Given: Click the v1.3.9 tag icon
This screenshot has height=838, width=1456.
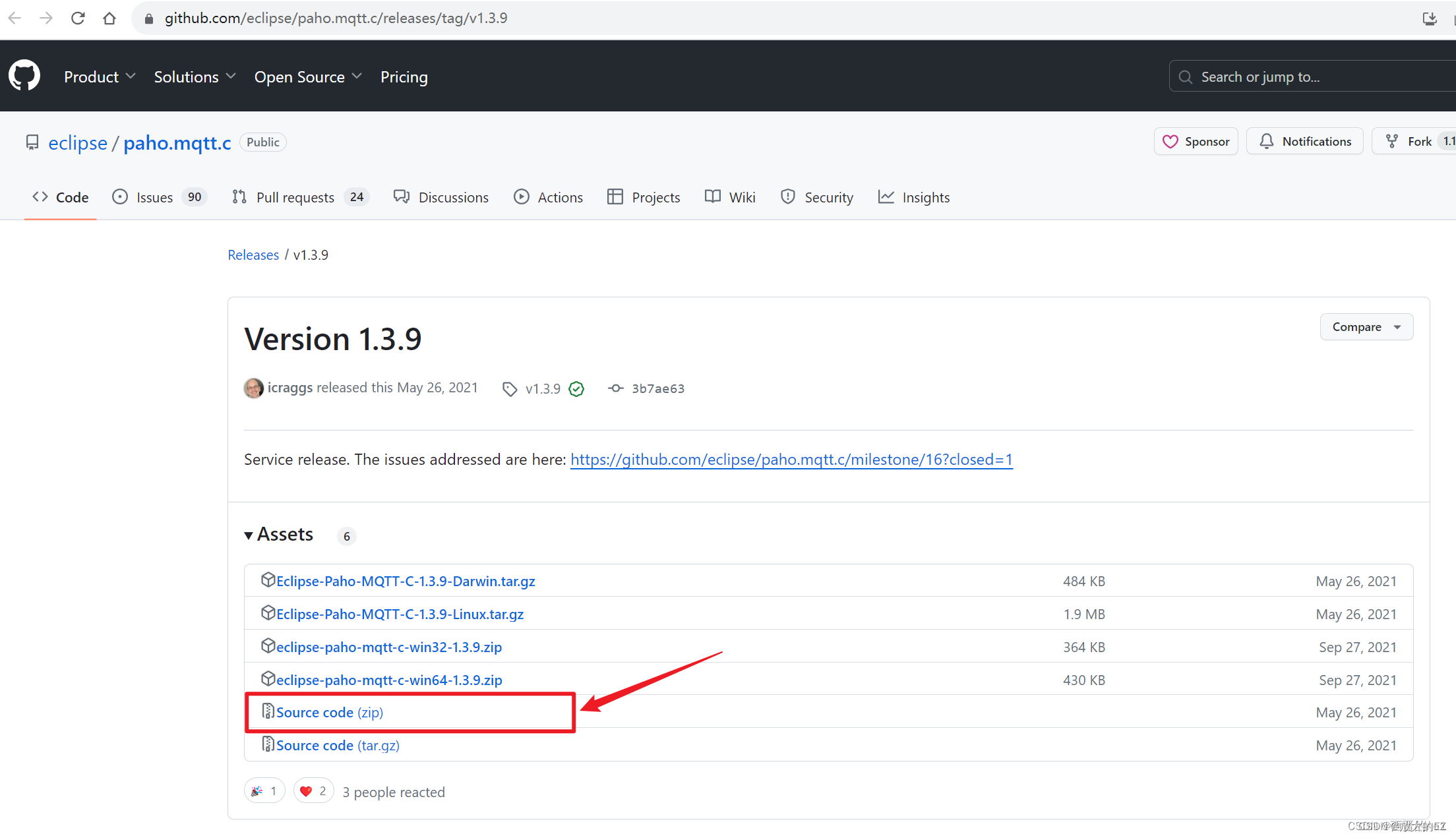Looking at the screenshot, I should click(x=509, y=389).
